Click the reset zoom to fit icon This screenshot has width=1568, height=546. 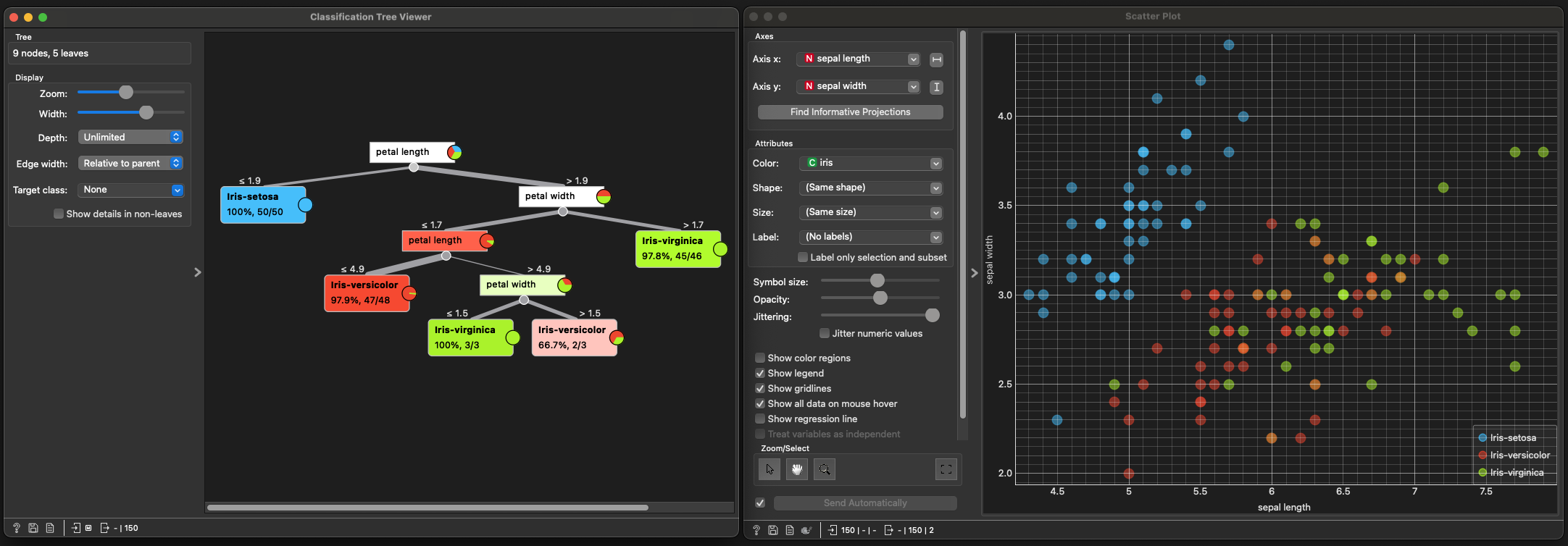[946, 469]
